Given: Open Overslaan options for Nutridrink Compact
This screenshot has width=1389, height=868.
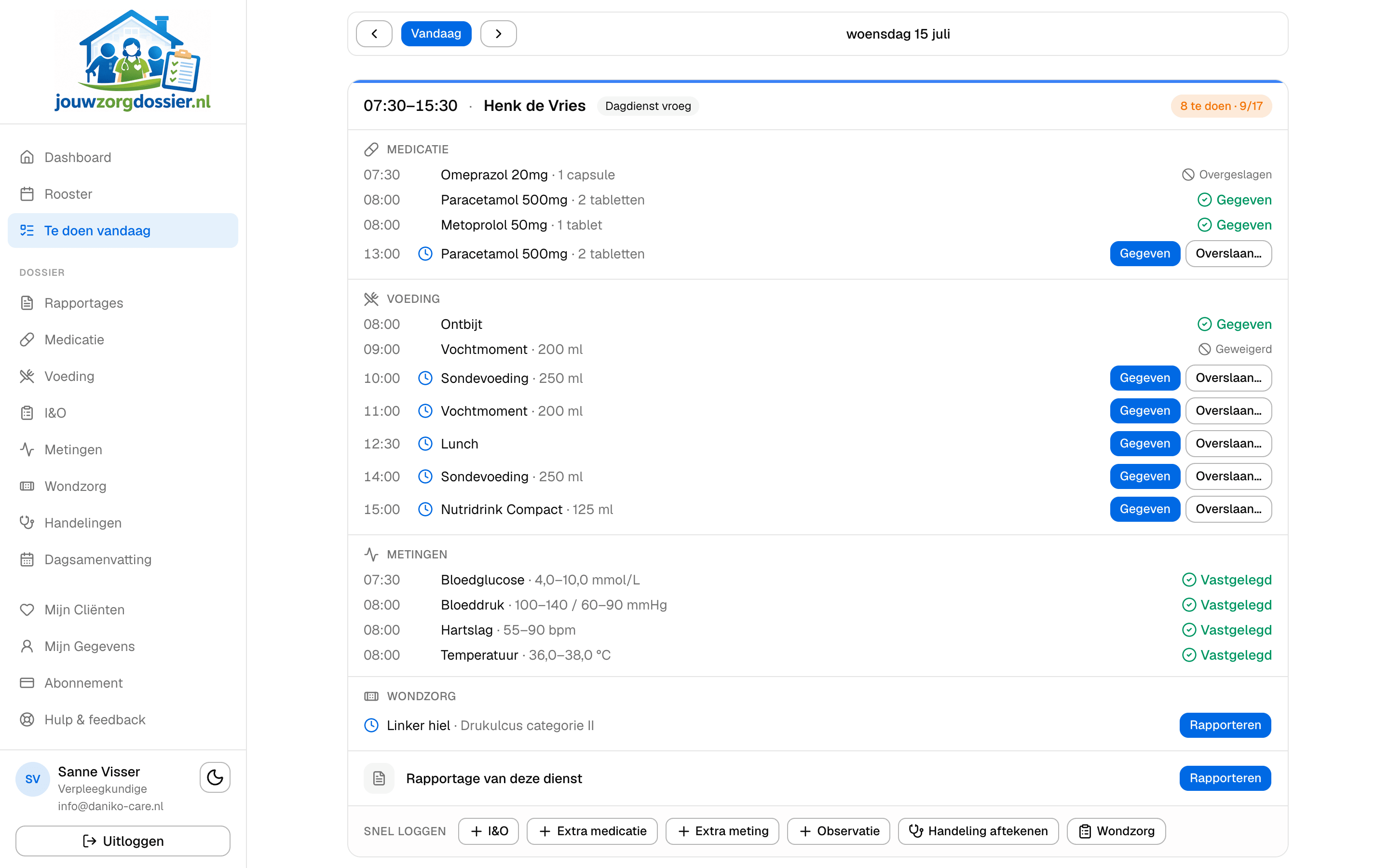Looking at the screenshot, I should coord(1228,509).
